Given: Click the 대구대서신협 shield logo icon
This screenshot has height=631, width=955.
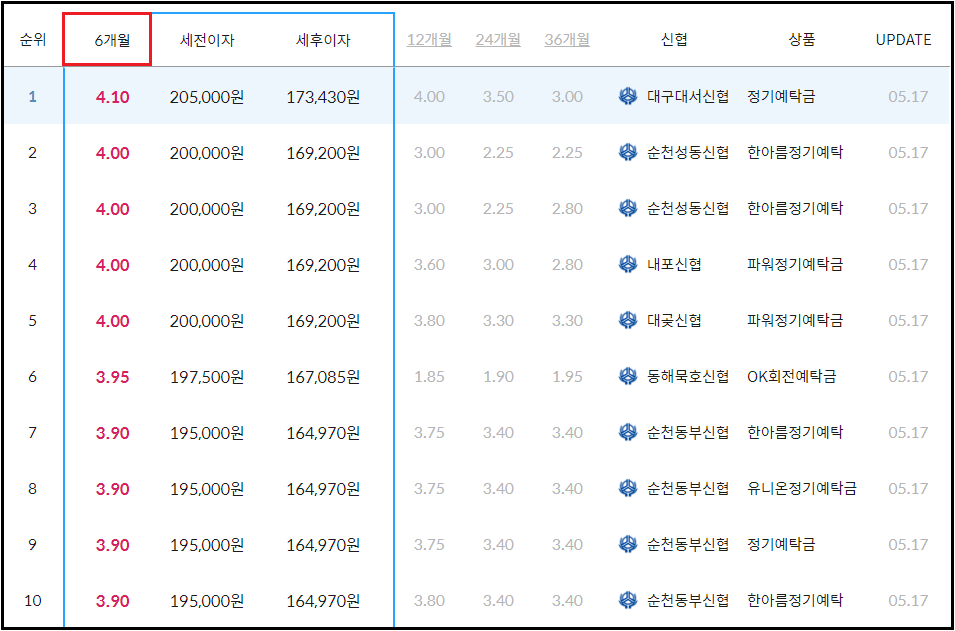Looking at the screenshot, I should (x=627, y=97).
